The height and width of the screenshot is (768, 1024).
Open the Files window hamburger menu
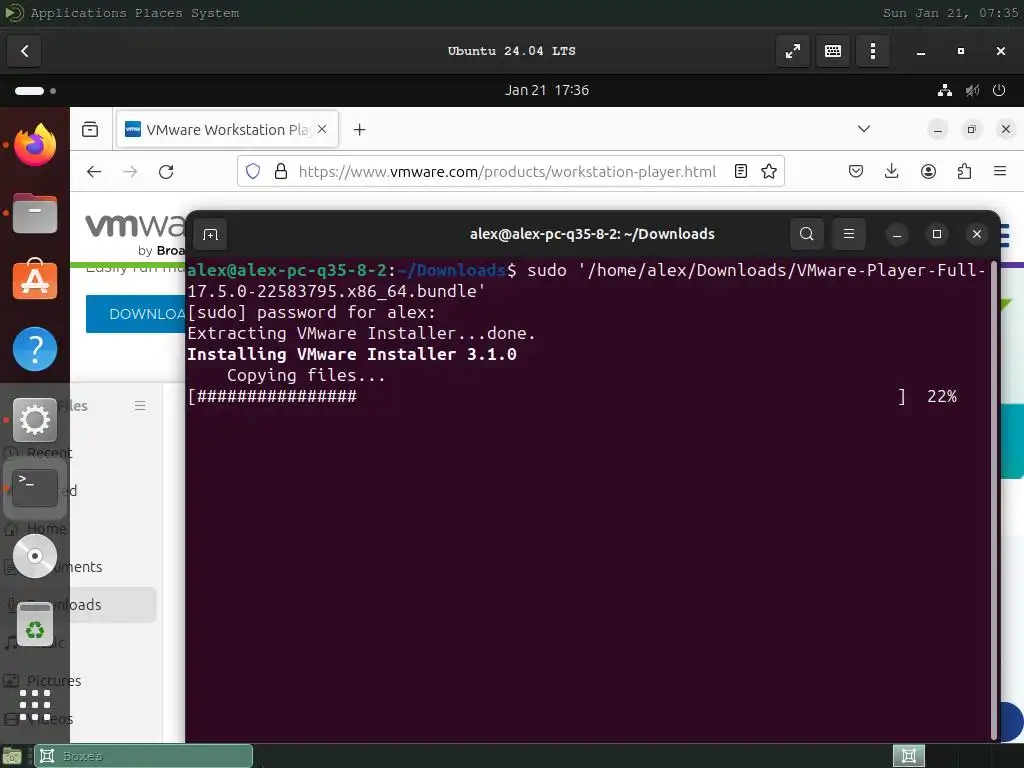140,406
